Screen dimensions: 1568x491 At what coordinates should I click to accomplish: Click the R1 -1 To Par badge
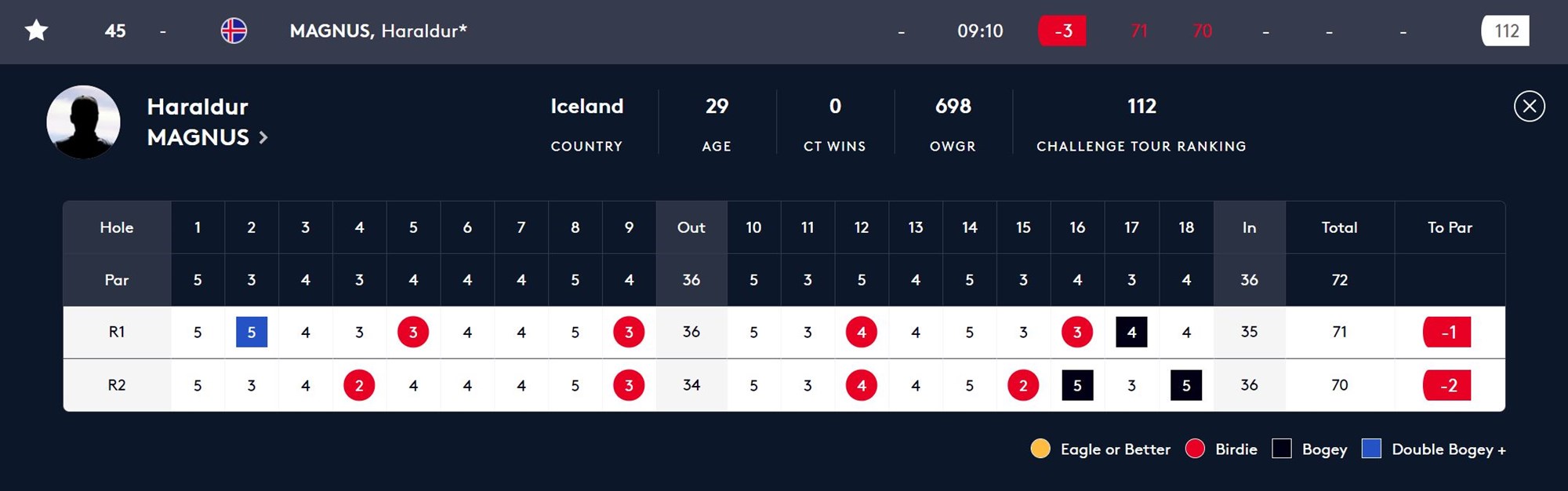[1447, 332]
